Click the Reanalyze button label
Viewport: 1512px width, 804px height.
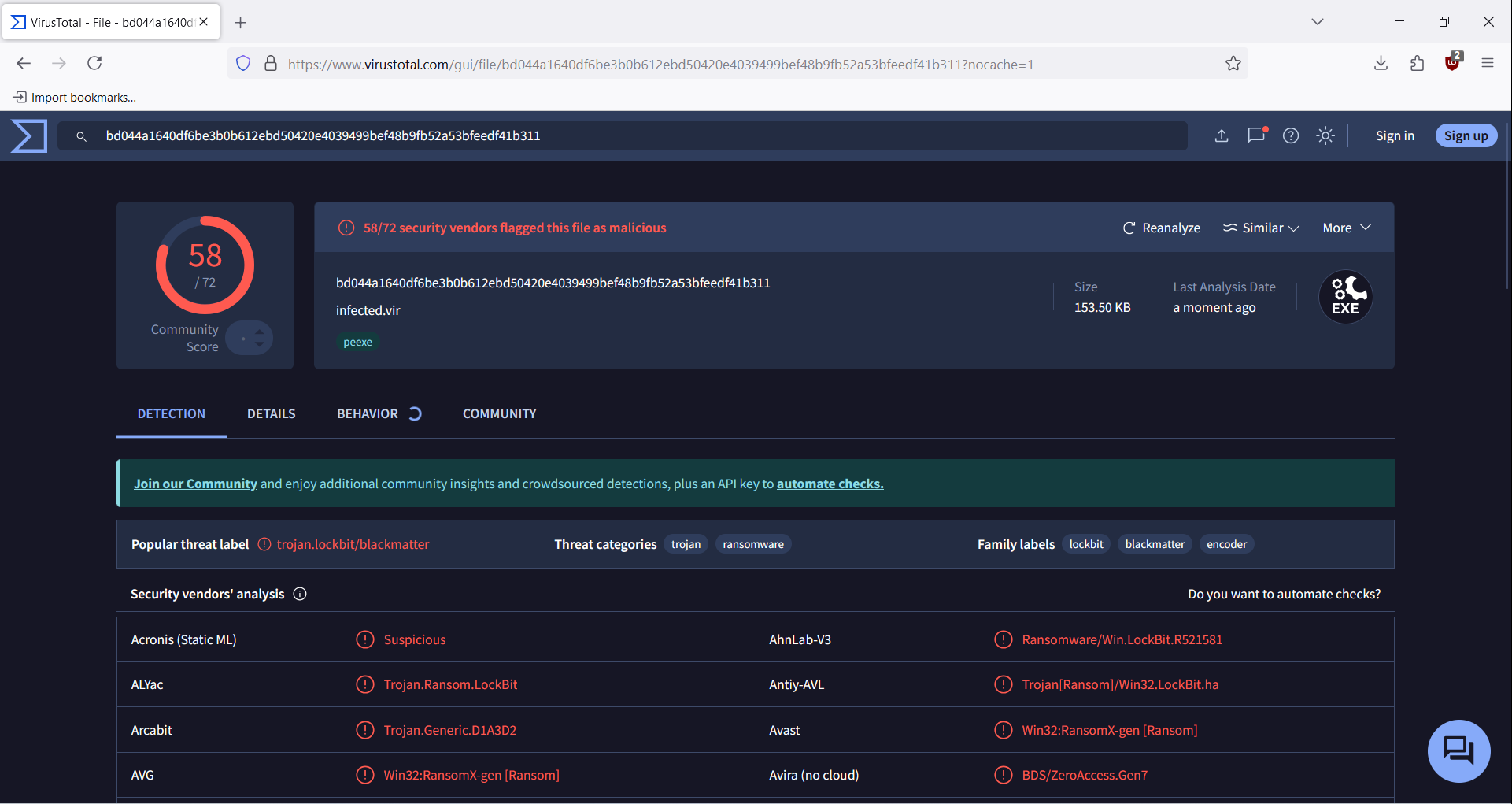click(x=1171, y=228)
